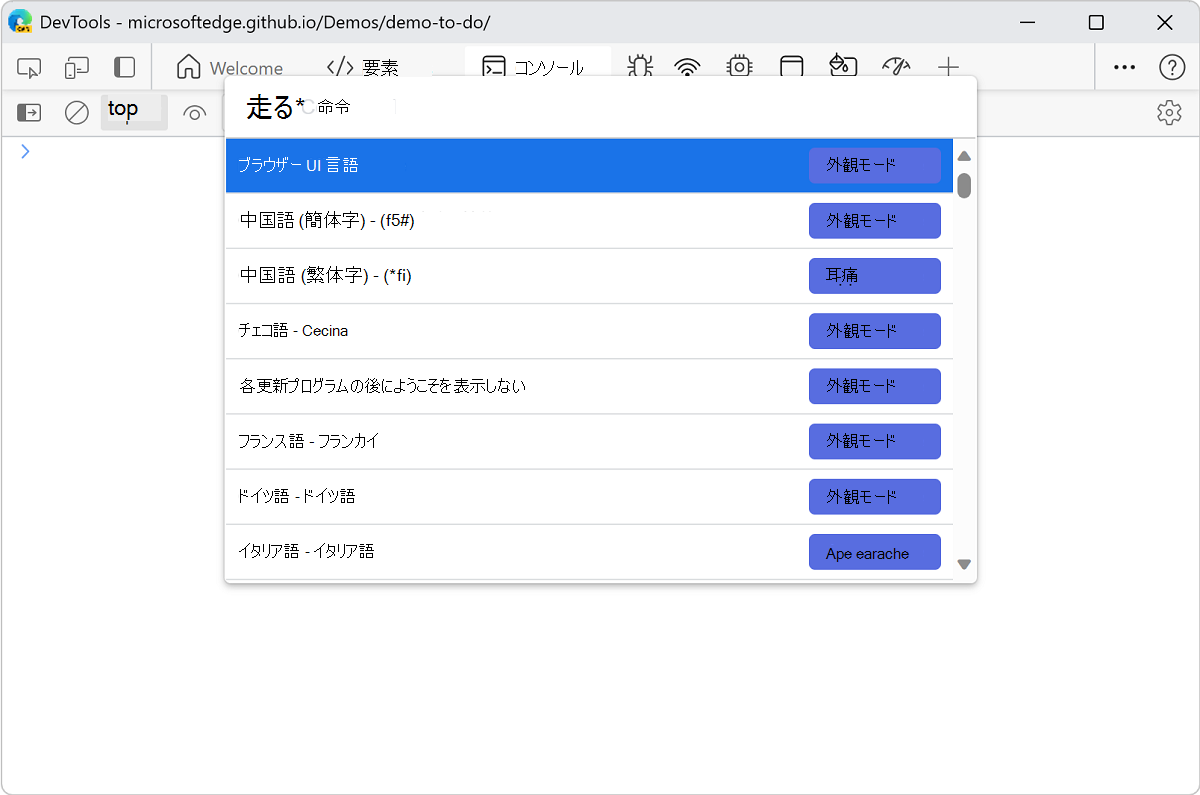This screenshot has height=795, width=1200.
Task: Click the device emulation toggle icon
Action: point(76,67)
